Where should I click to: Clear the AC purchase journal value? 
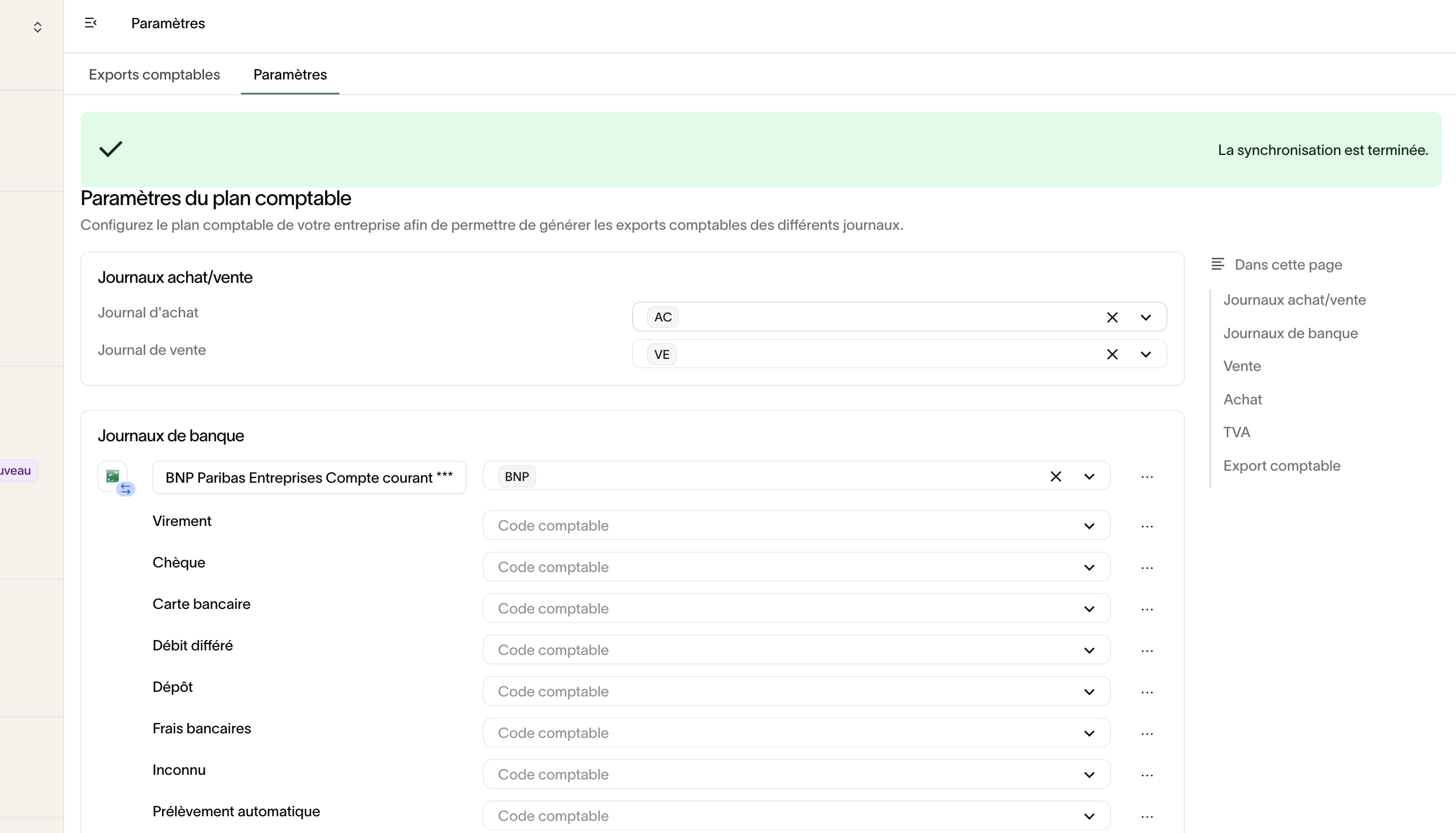click(1112, 317)
